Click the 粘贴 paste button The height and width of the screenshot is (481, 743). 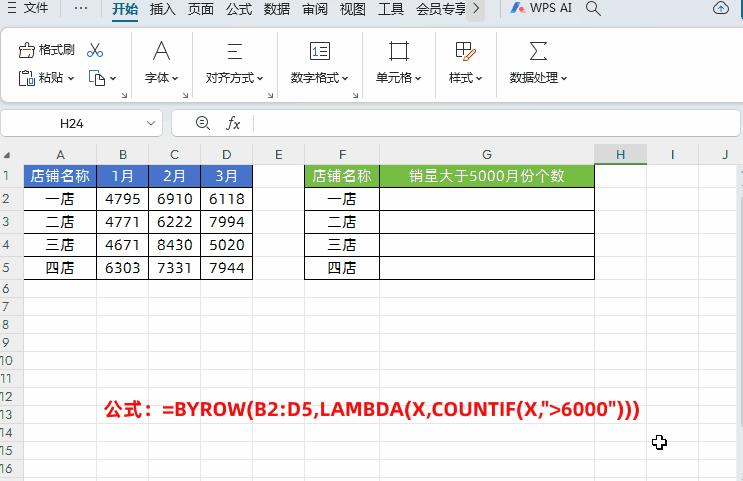point(40,78)
